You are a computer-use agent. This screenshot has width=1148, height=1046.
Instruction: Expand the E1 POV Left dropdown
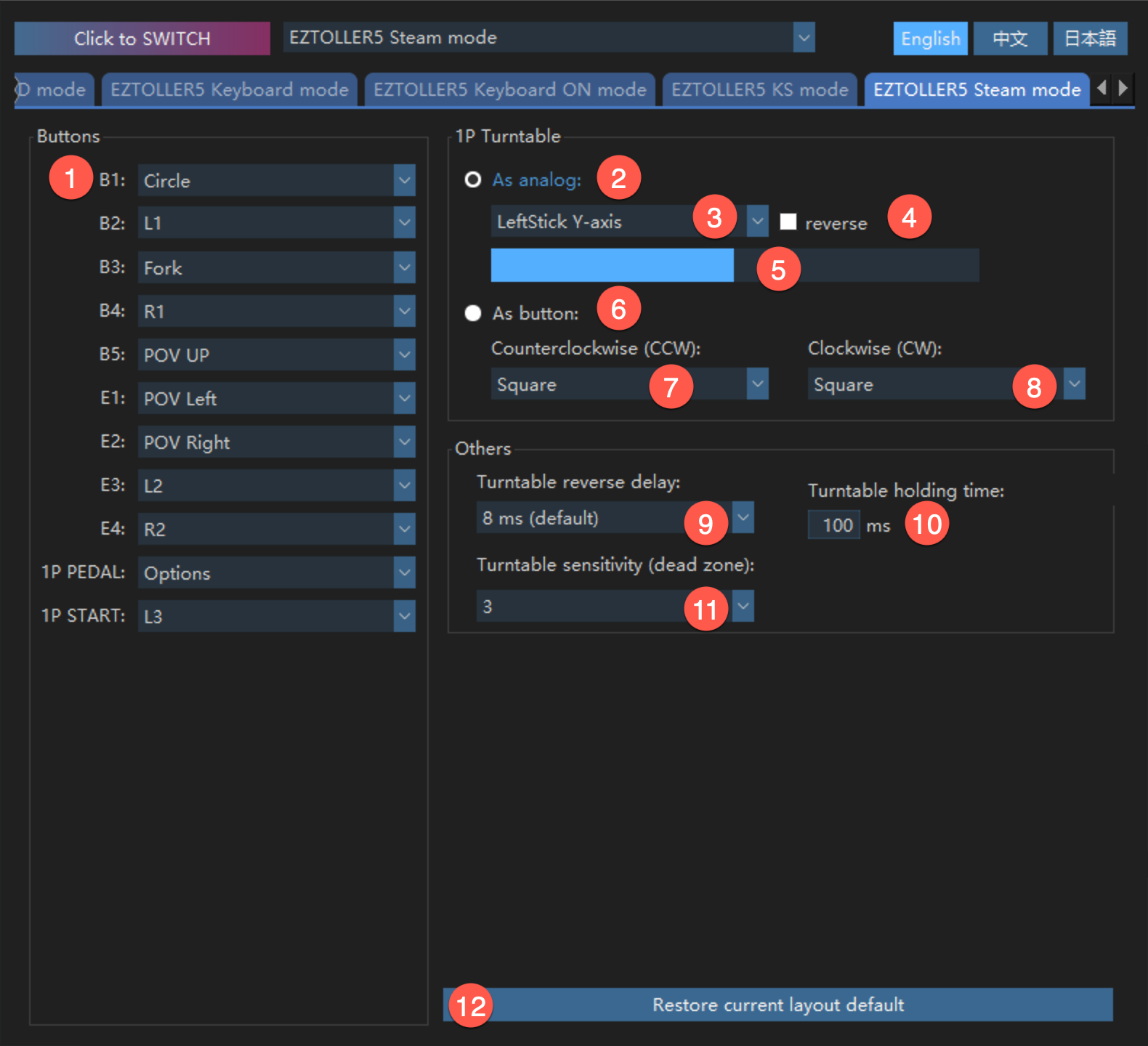tap(276, 398)
